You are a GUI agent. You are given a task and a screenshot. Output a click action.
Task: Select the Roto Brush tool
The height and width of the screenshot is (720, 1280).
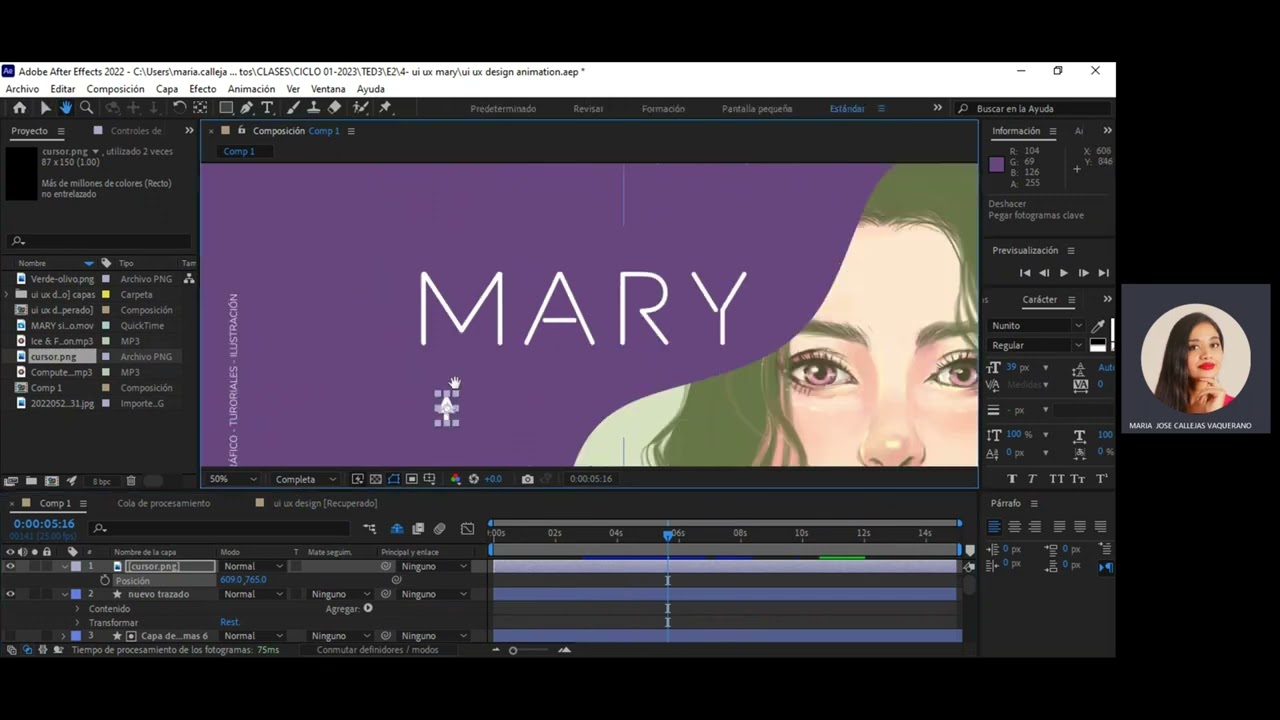361,108
